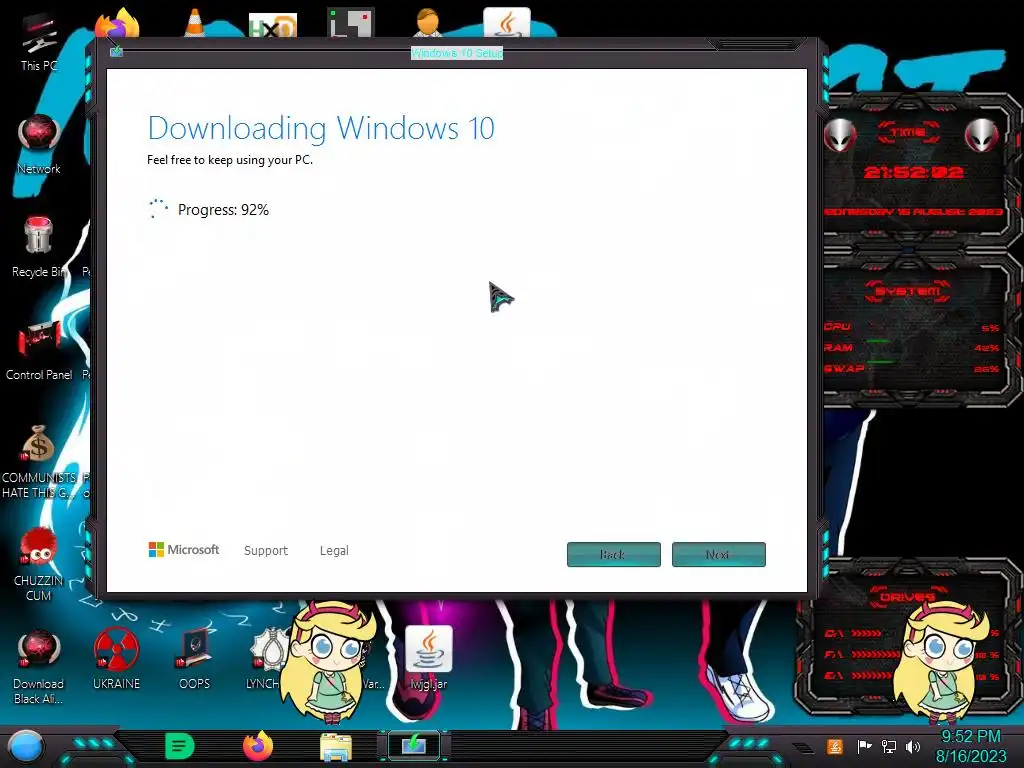The image size is (1024, 768).
Task: Click the Downloading Windows 10 heading
Action: click(x=321, y=127)
